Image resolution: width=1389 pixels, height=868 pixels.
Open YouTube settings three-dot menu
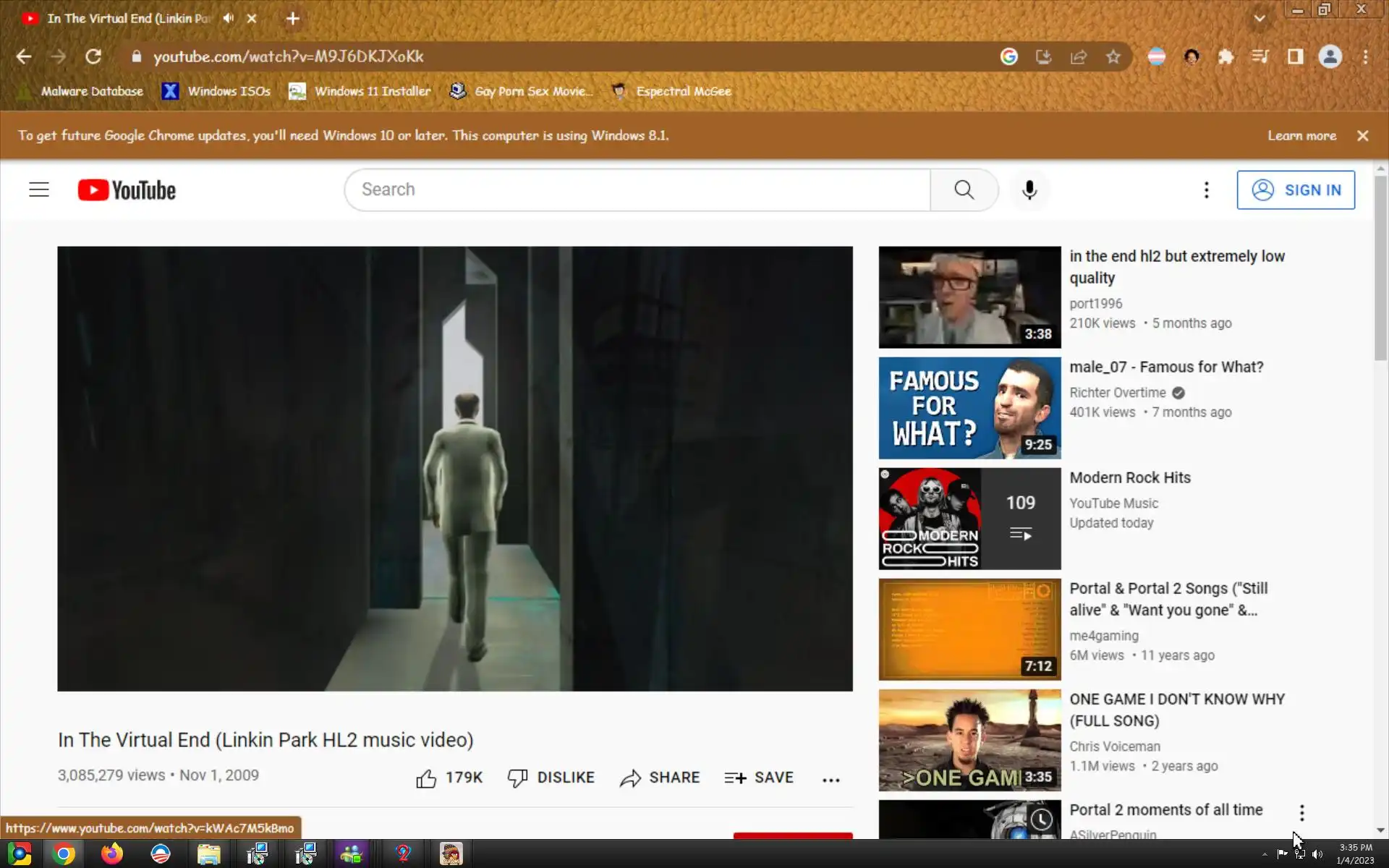point(1206,190)
